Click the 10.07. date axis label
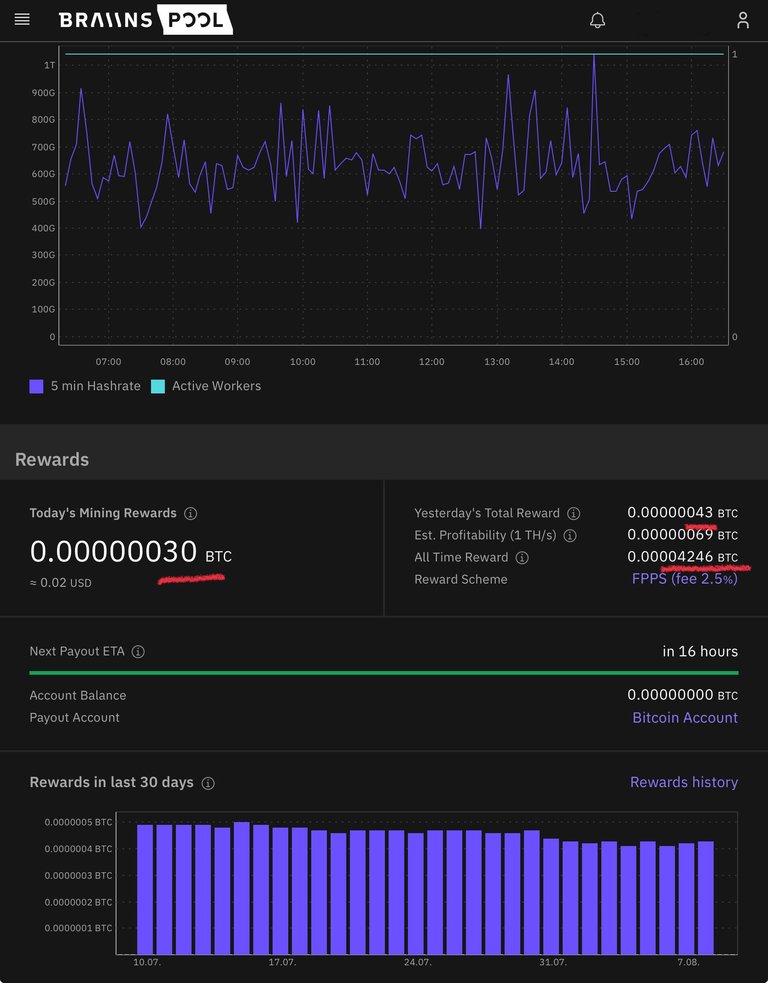Screen dimensions: 768x983 pos(147,962)
